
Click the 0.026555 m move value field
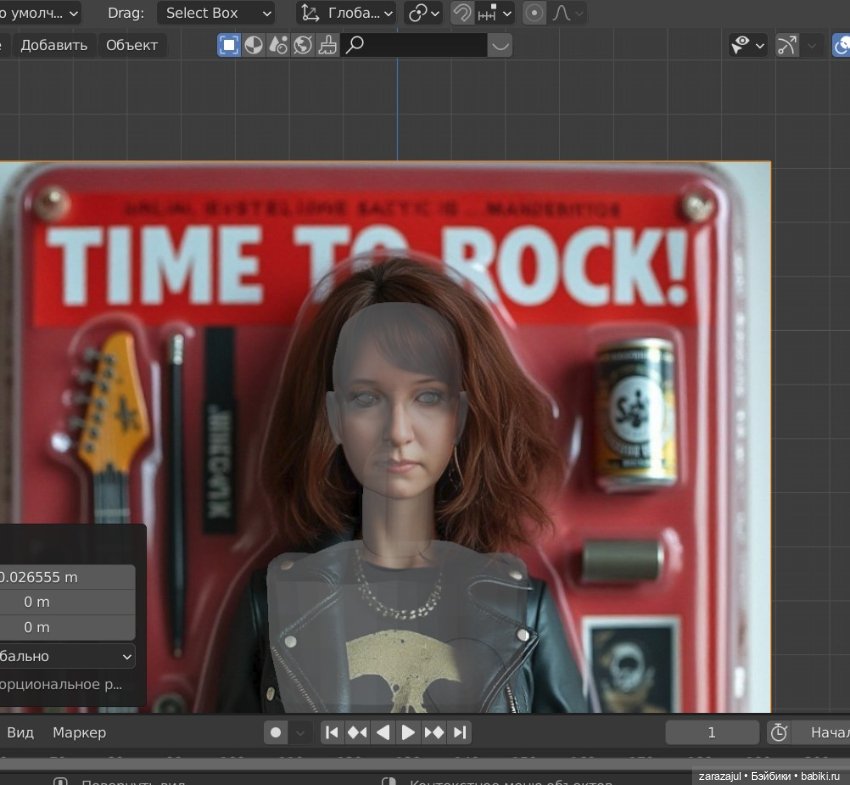pyautogui.click(x=66, y=577)
